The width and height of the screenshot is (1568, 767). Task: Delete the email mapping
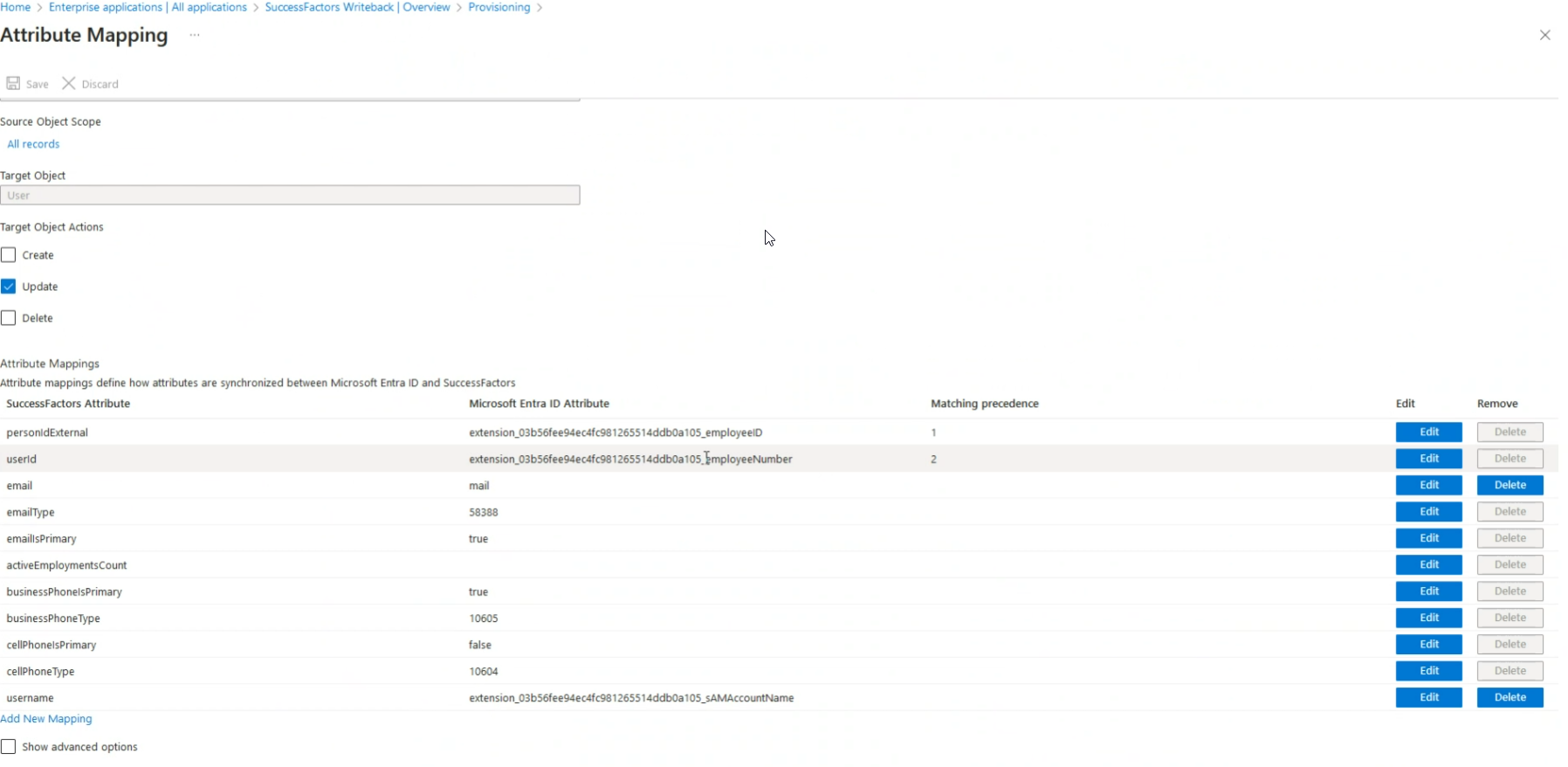(x=1510, y=485)
